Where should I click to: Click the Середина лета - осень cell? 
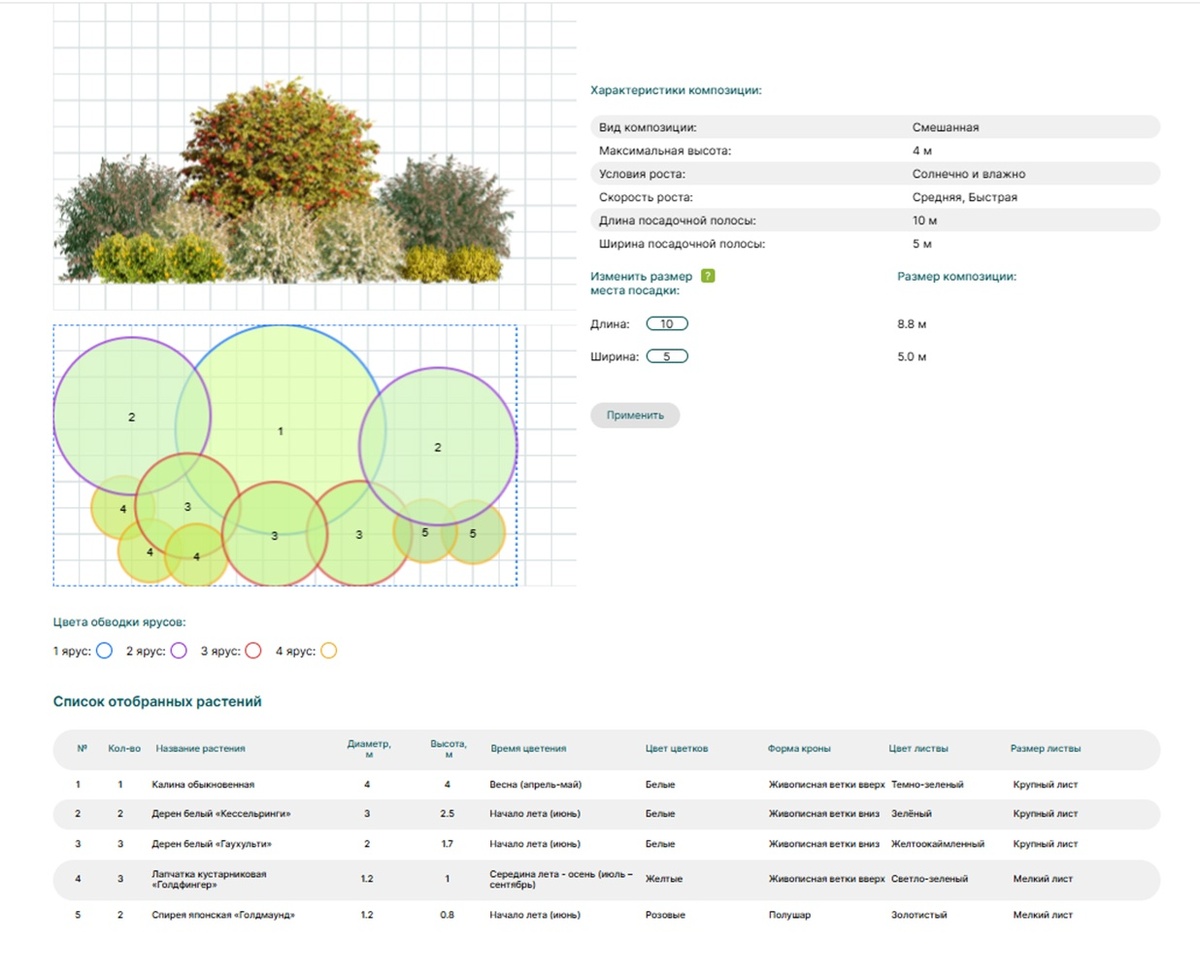[x=561, y=879]
